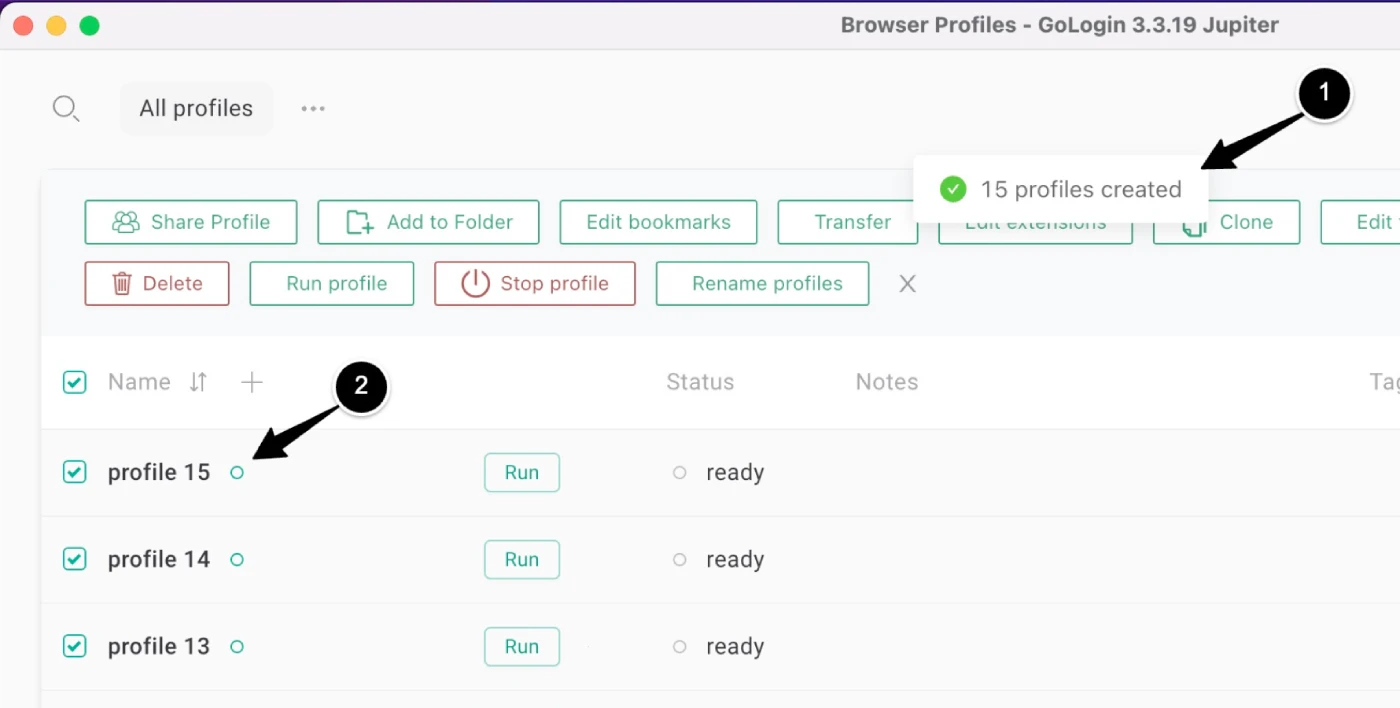Click Rename profiles
The image size is (1400, 708).
pos(762,283)
